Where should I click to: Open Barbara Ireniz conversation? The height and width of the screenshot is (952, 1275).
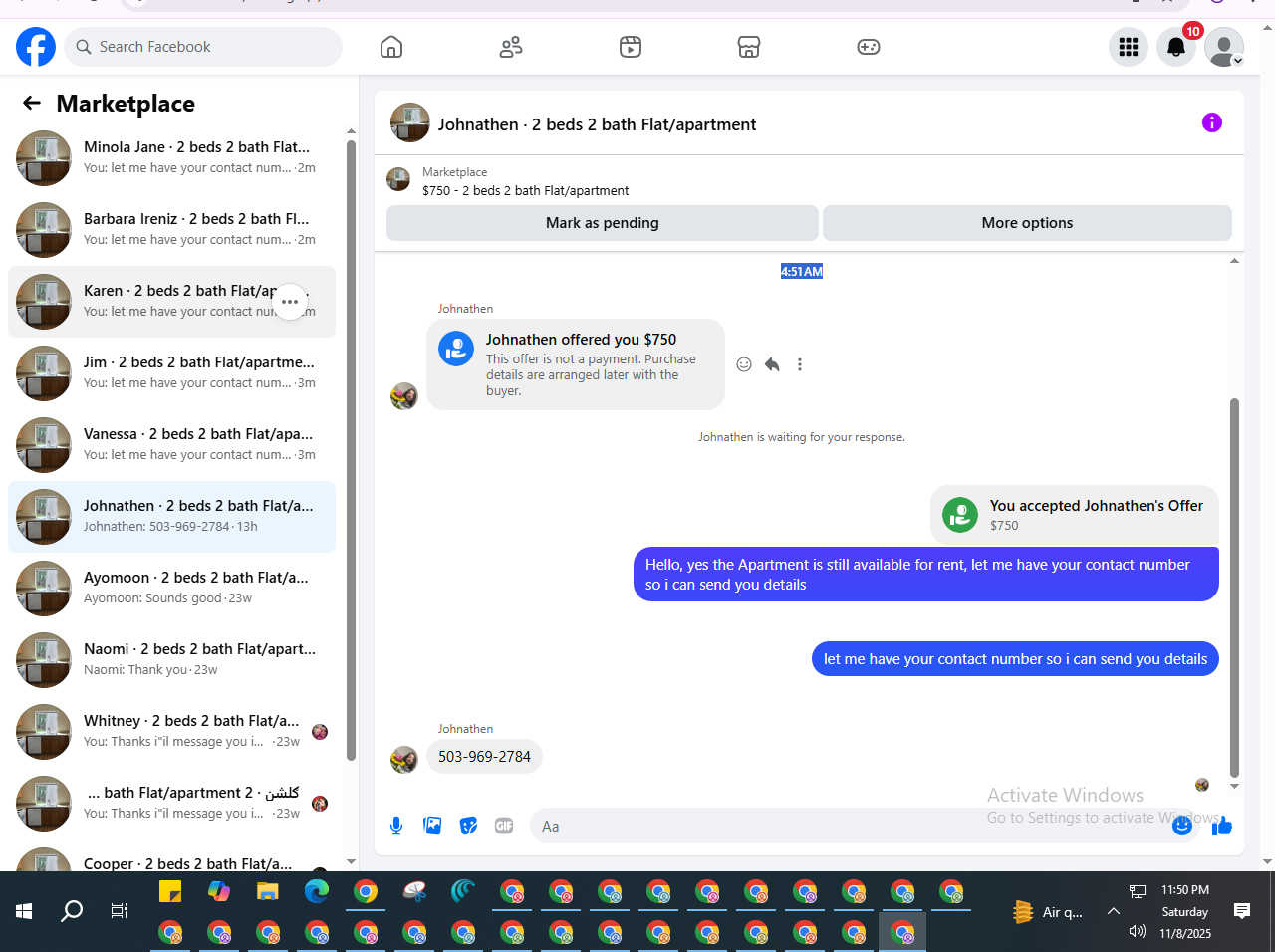pyautogui.click(x=171, y=230)
